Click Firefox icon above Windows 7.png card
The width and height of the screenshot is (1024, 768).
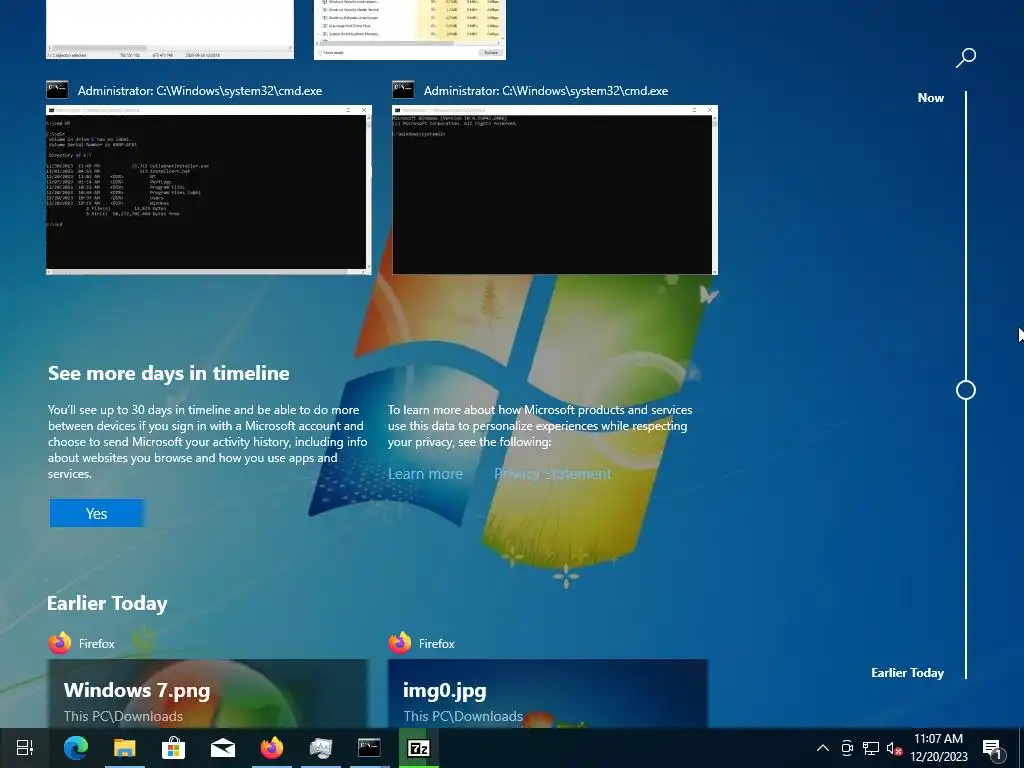pyautogui.click(x=60, y=643)
